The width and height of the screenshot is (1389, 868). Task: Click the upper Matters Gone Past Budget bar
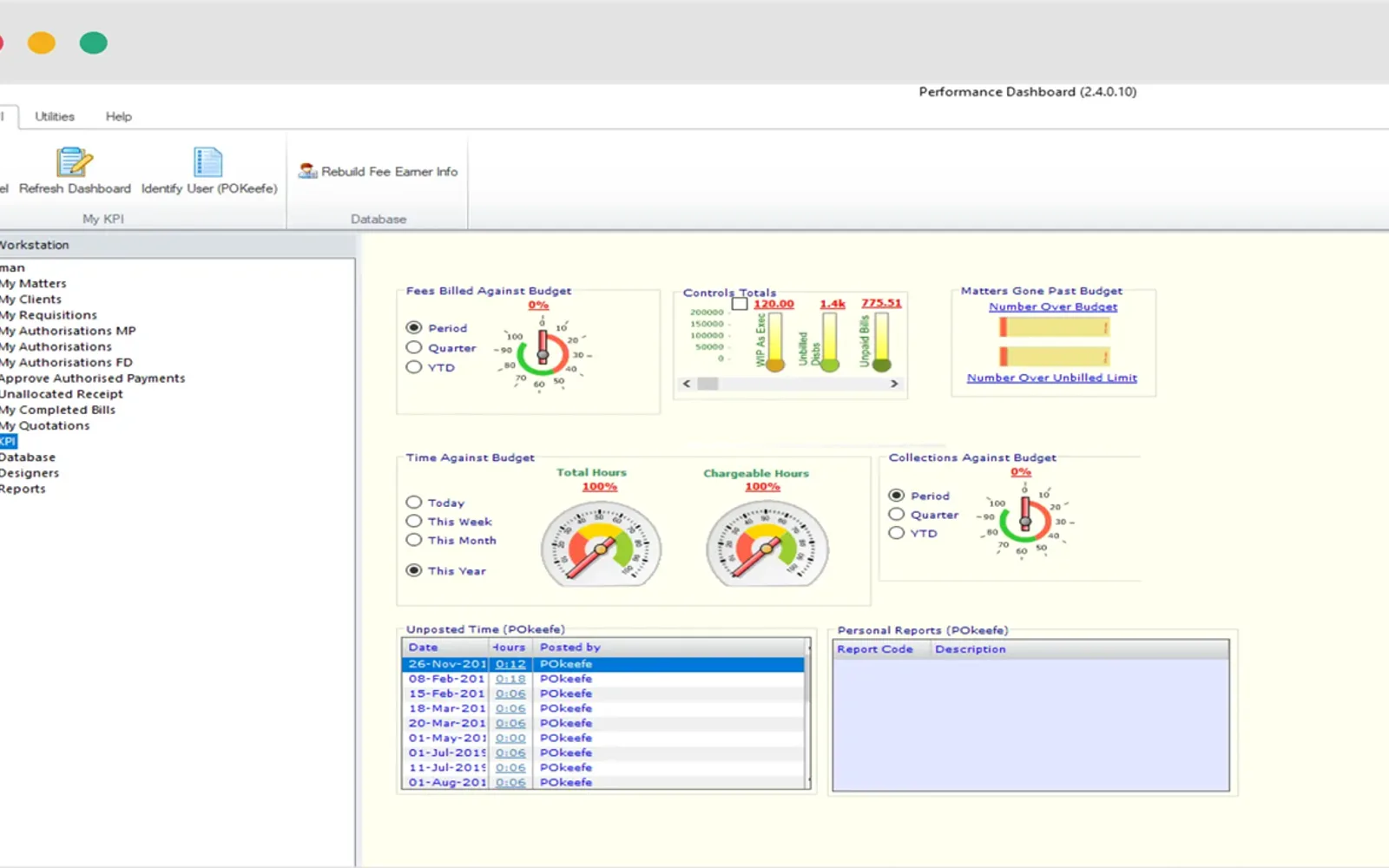1054,327
